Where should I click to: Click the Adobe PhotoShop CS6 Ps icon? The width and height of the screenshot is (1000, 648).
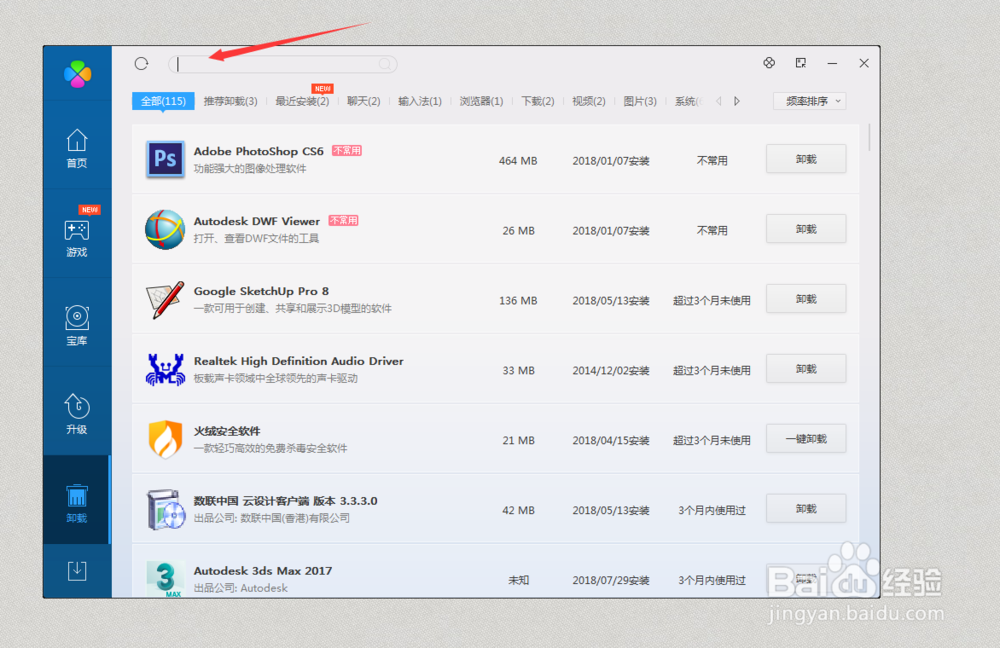point(165,159)
